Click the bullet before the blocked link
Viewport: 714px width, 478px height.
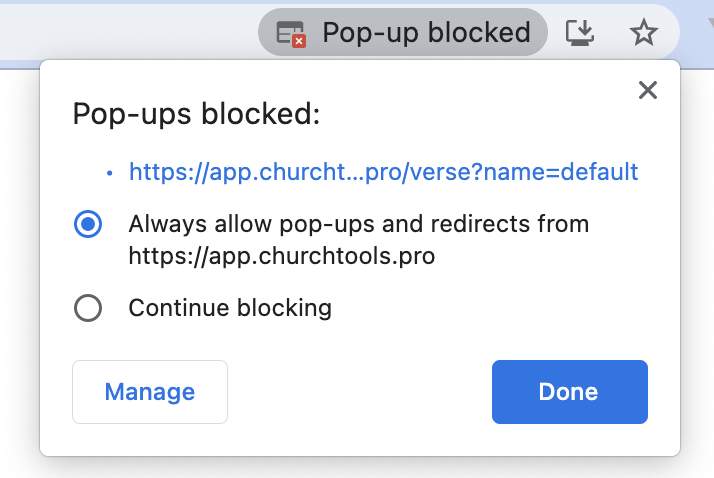(x=110, y=173)
